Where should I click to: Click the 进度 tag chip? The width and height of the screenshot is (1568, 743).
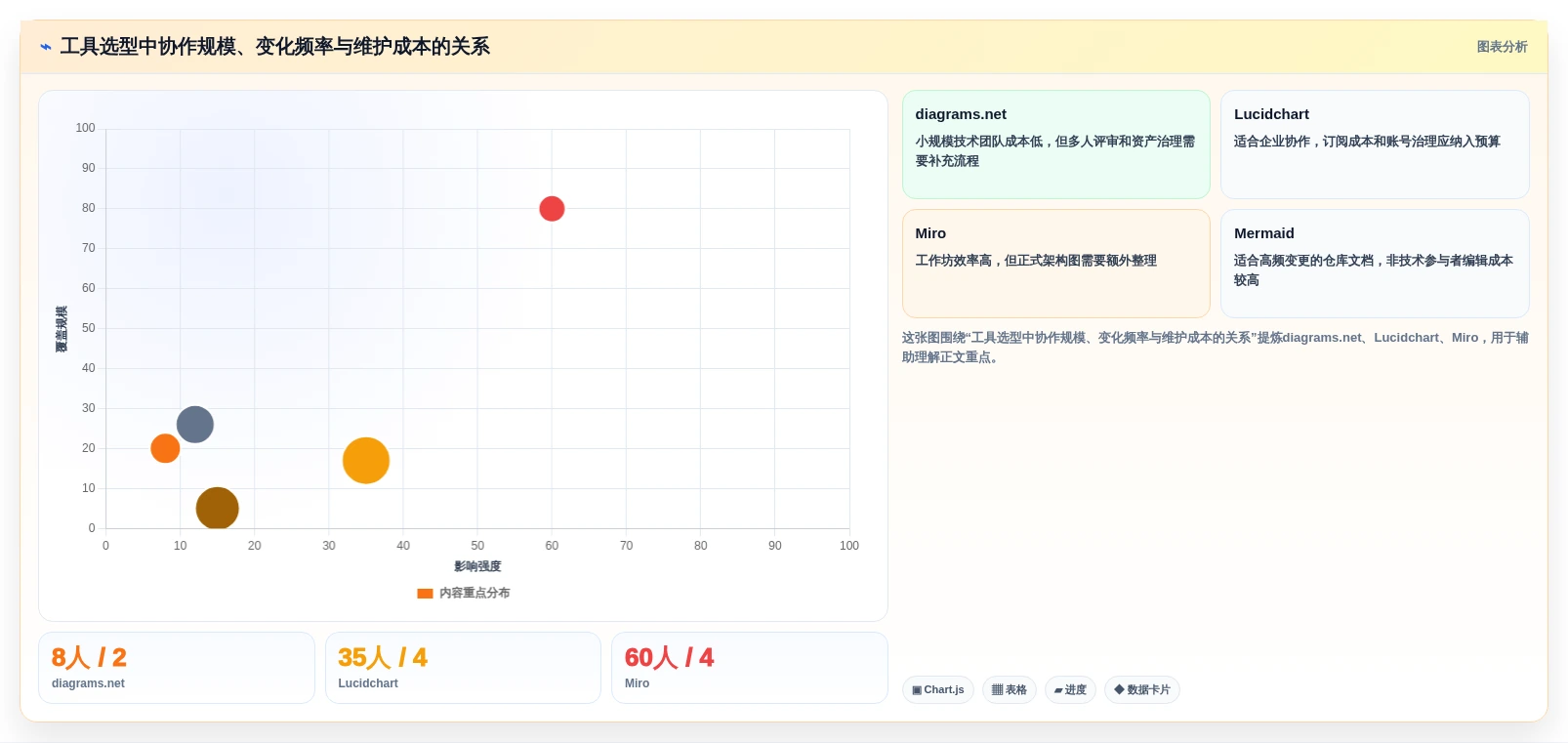click(1070, 690)
